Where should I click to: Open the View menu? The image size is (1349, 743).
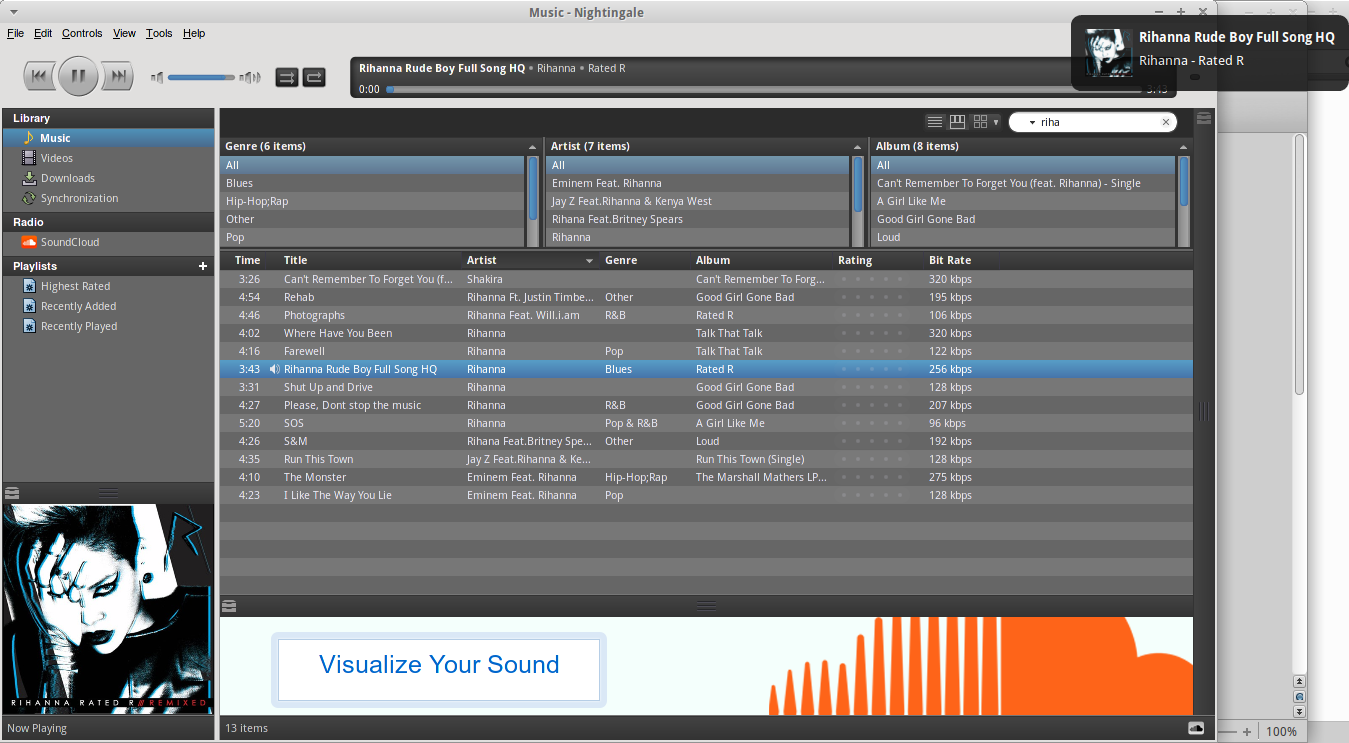pyautogui.click(x=124, y=33)
